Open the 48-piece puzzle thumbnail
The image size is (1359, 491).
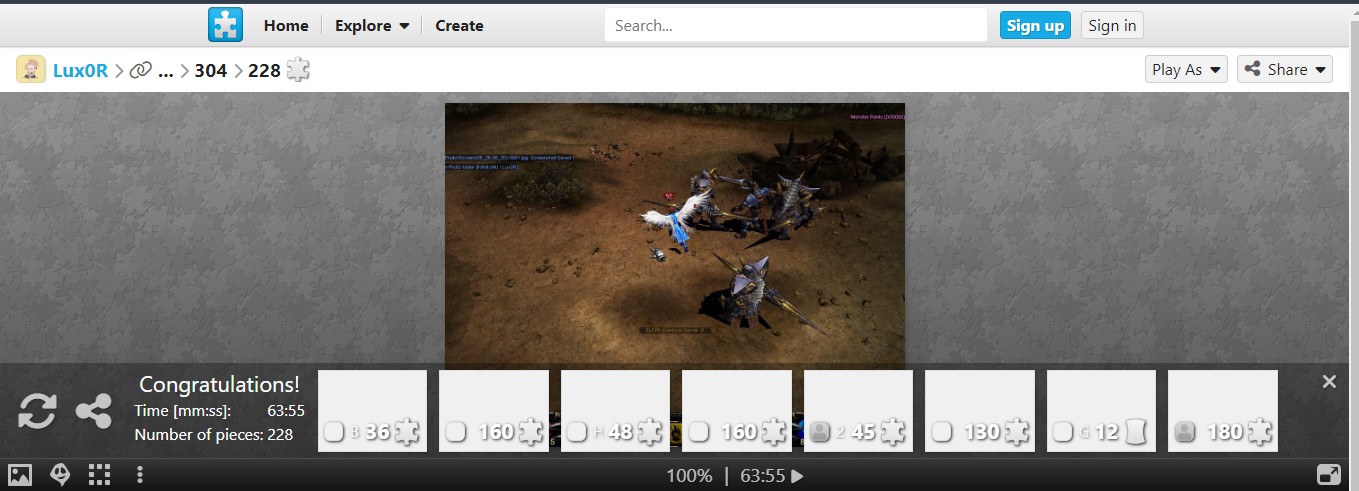point(615,411)
